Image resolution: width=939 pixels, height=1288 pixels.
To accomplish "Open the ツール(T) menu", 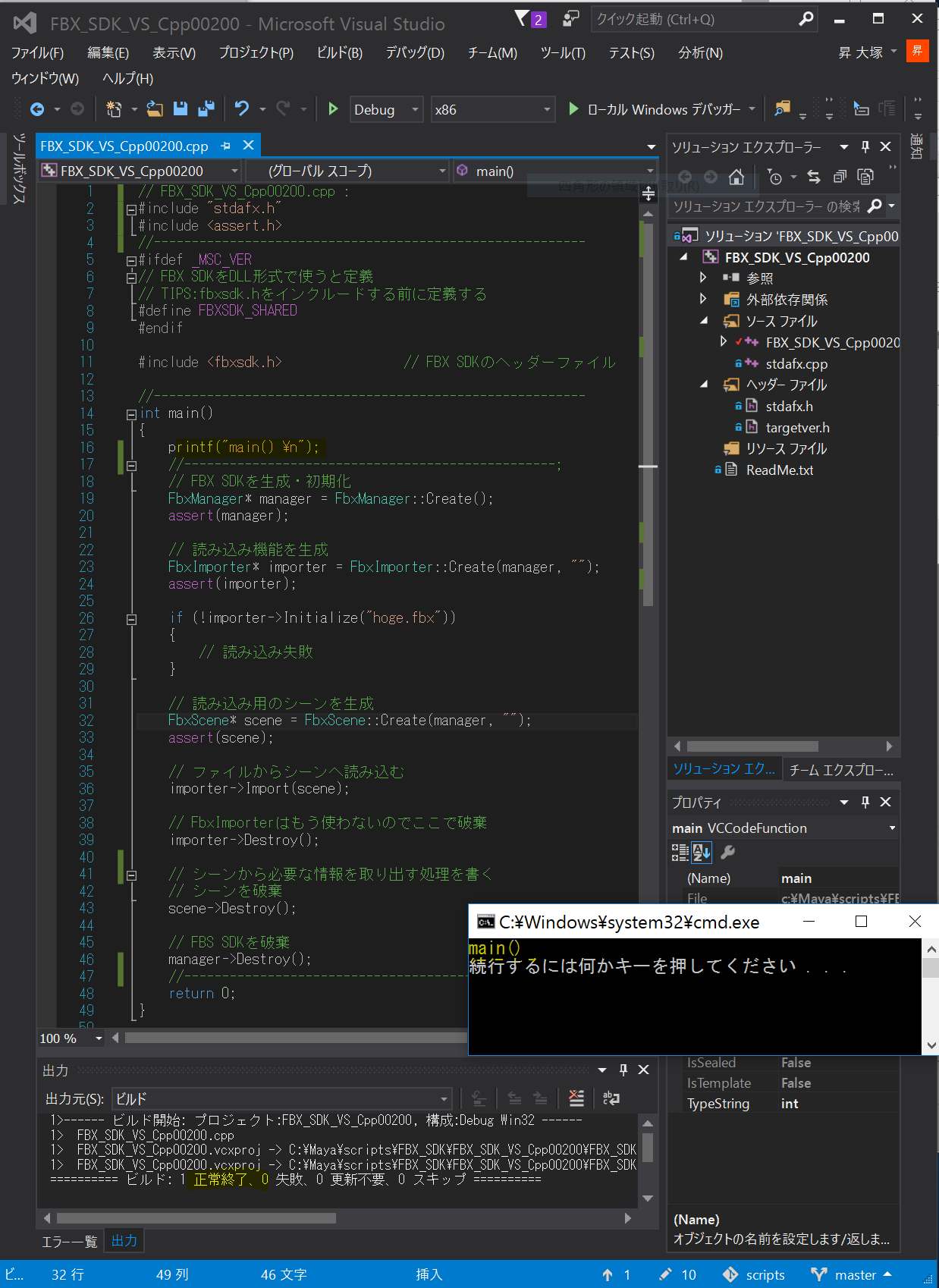I will click(563, 52).
